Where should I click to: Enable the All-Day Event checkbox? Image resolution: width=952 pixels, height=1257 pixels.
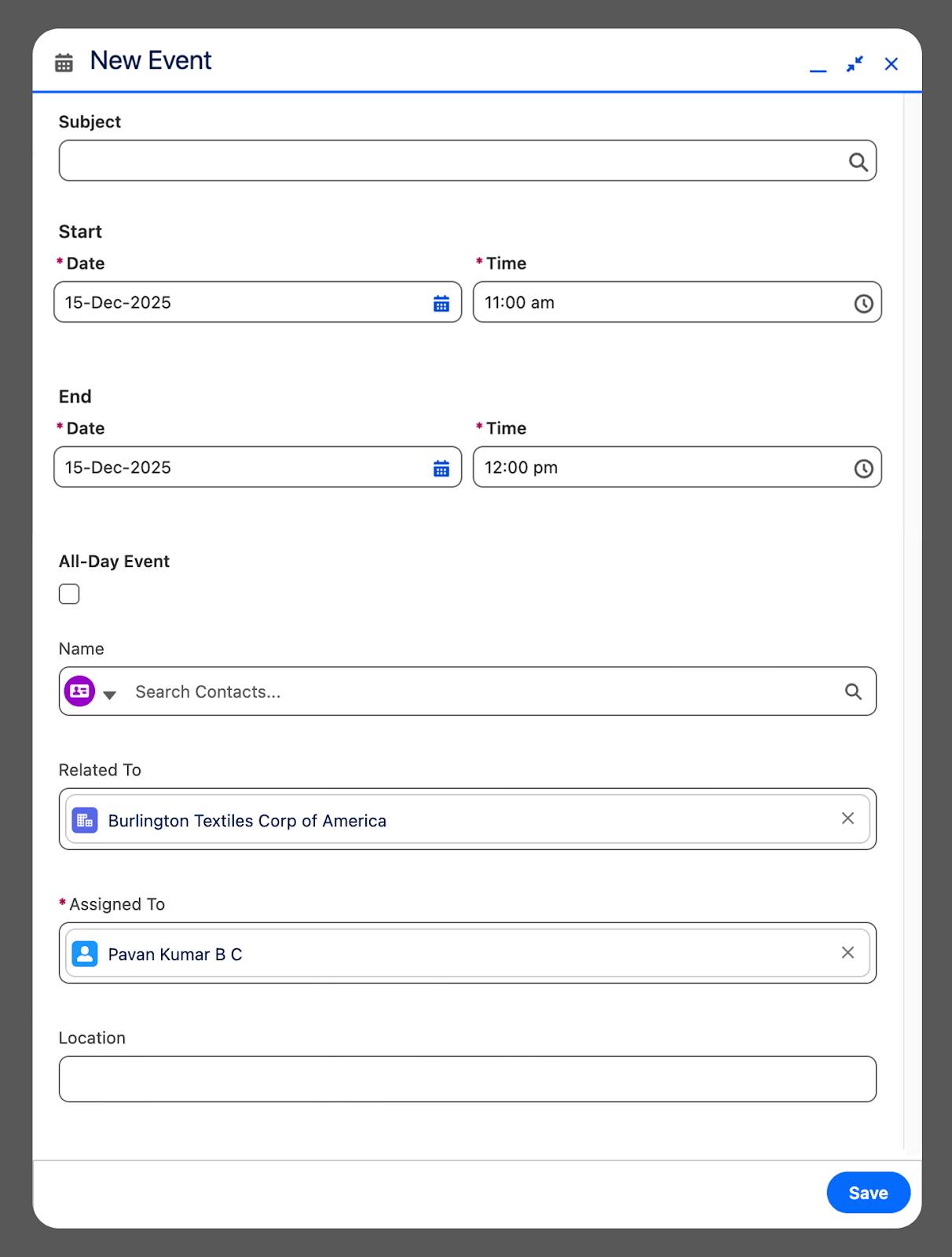click(69, 594)
